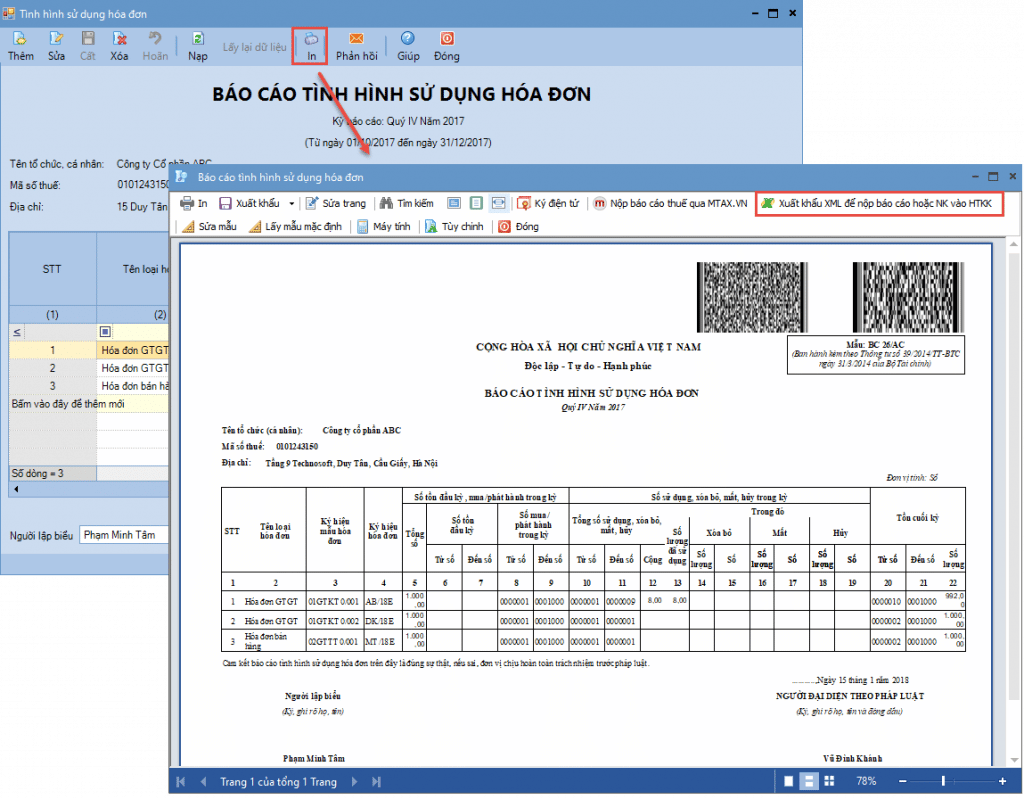Image resolution: width=1024 pixels, height=799 pixels.
Task: Open the Xuất khẩu dropdown arrow
Action: [291, 204]
